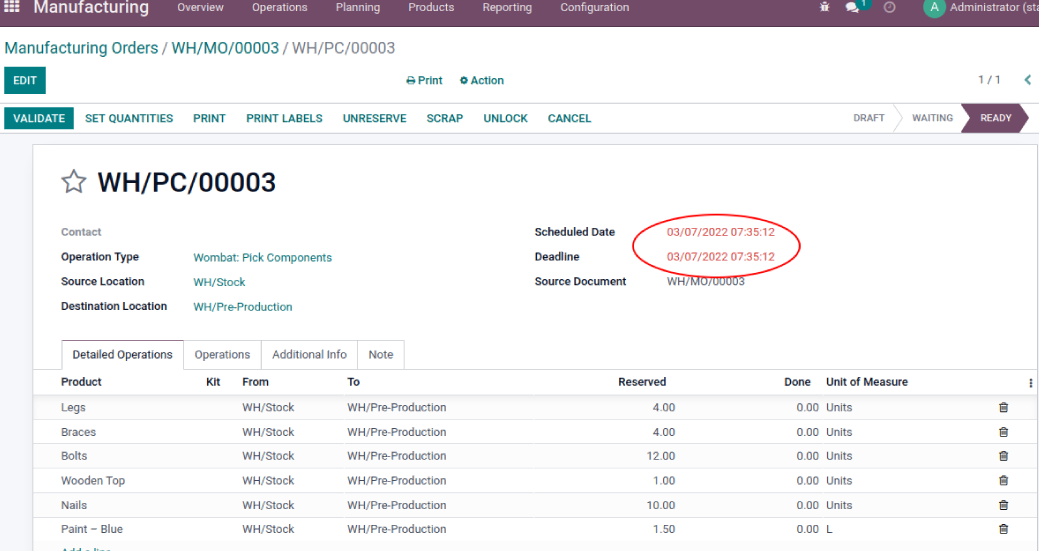1039x551 pixels.
Task: Delete the Bolts row with trash icon
Action: [1003, 456]
